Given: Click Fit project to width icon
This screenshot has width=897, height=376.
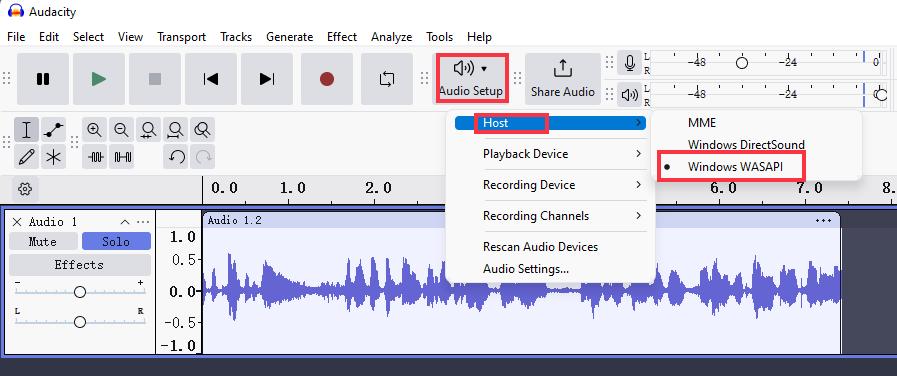Looking at the screenshot, I should (175, 130).
